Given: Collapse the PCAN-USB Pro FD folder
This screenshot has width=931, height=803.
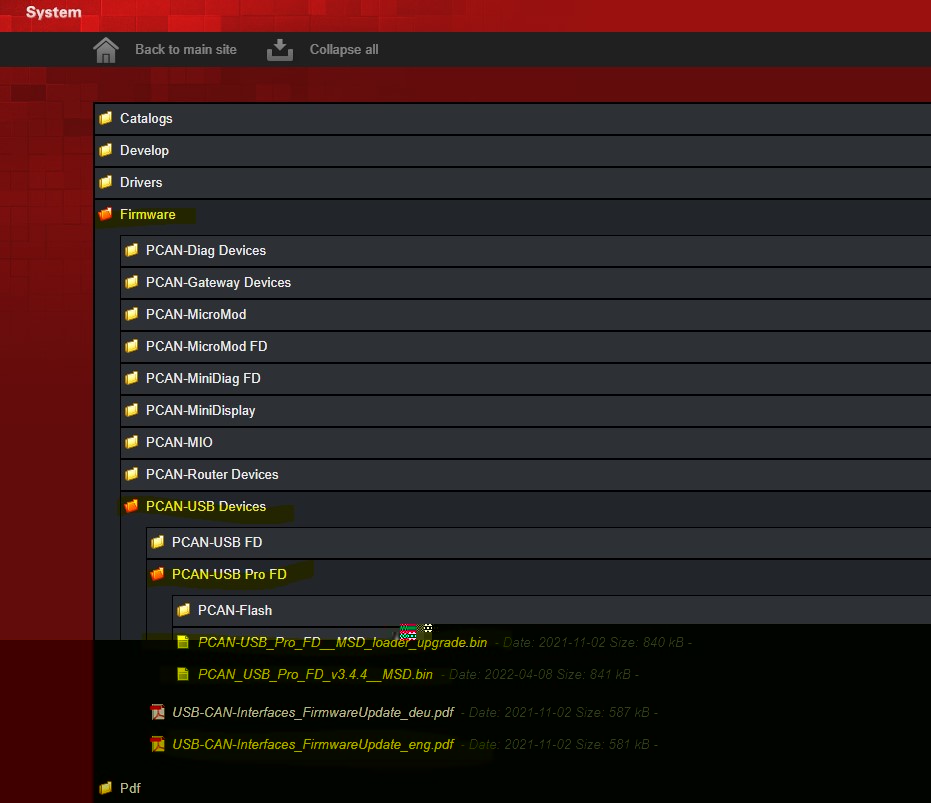Looking at the screenshot, I should [x=229, y=574].
